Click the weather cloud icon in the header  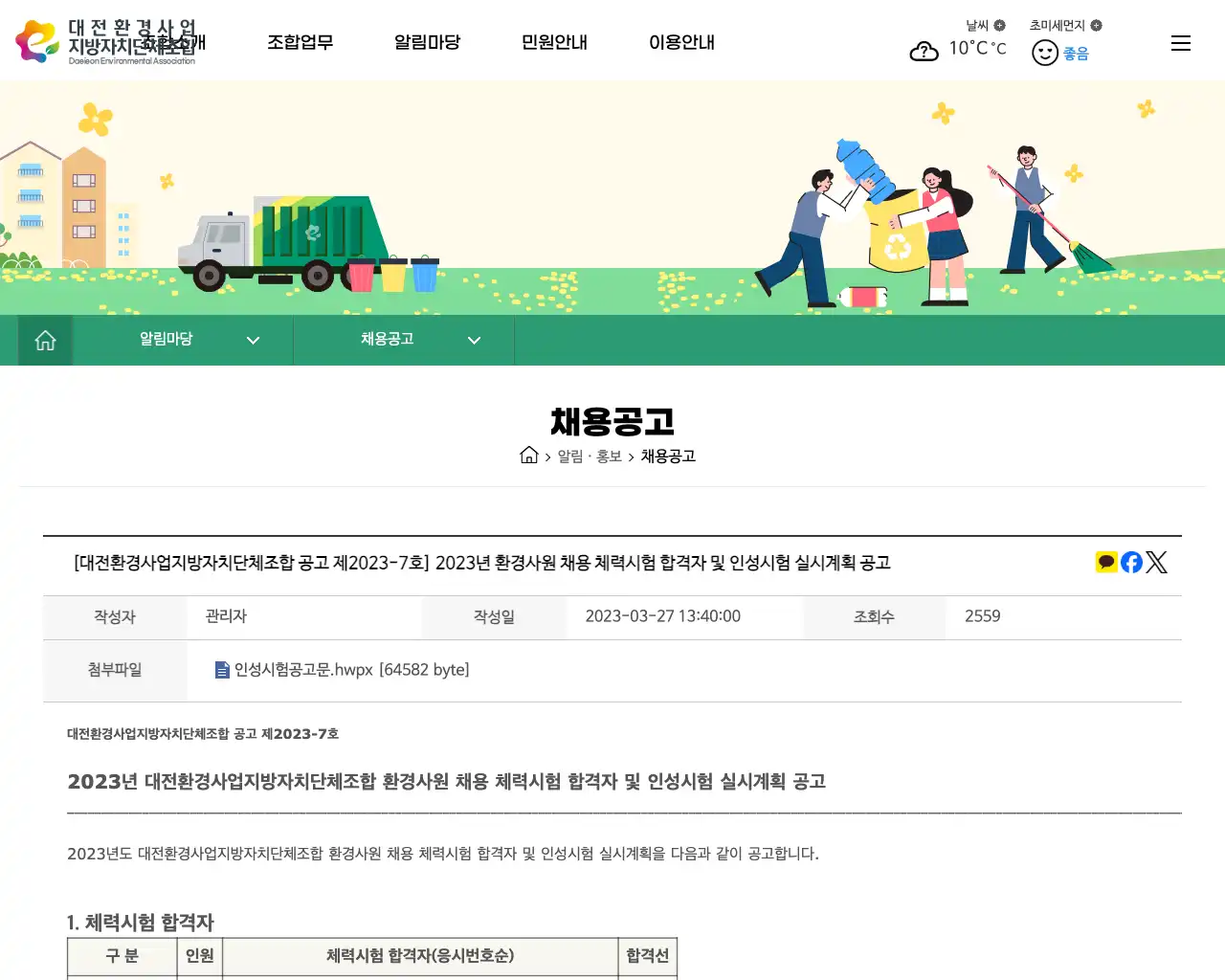click(x=924, y=51)
